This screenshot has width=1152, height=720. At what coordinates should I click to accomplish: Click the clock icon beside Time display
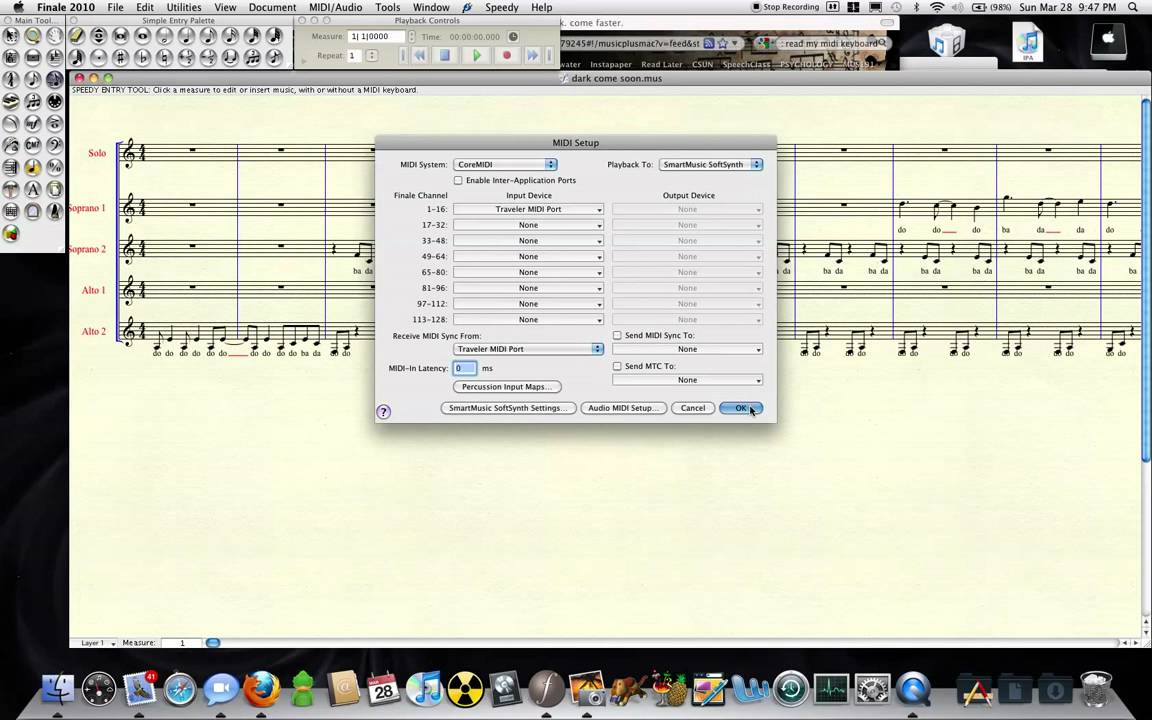click(x=513, y=36)
